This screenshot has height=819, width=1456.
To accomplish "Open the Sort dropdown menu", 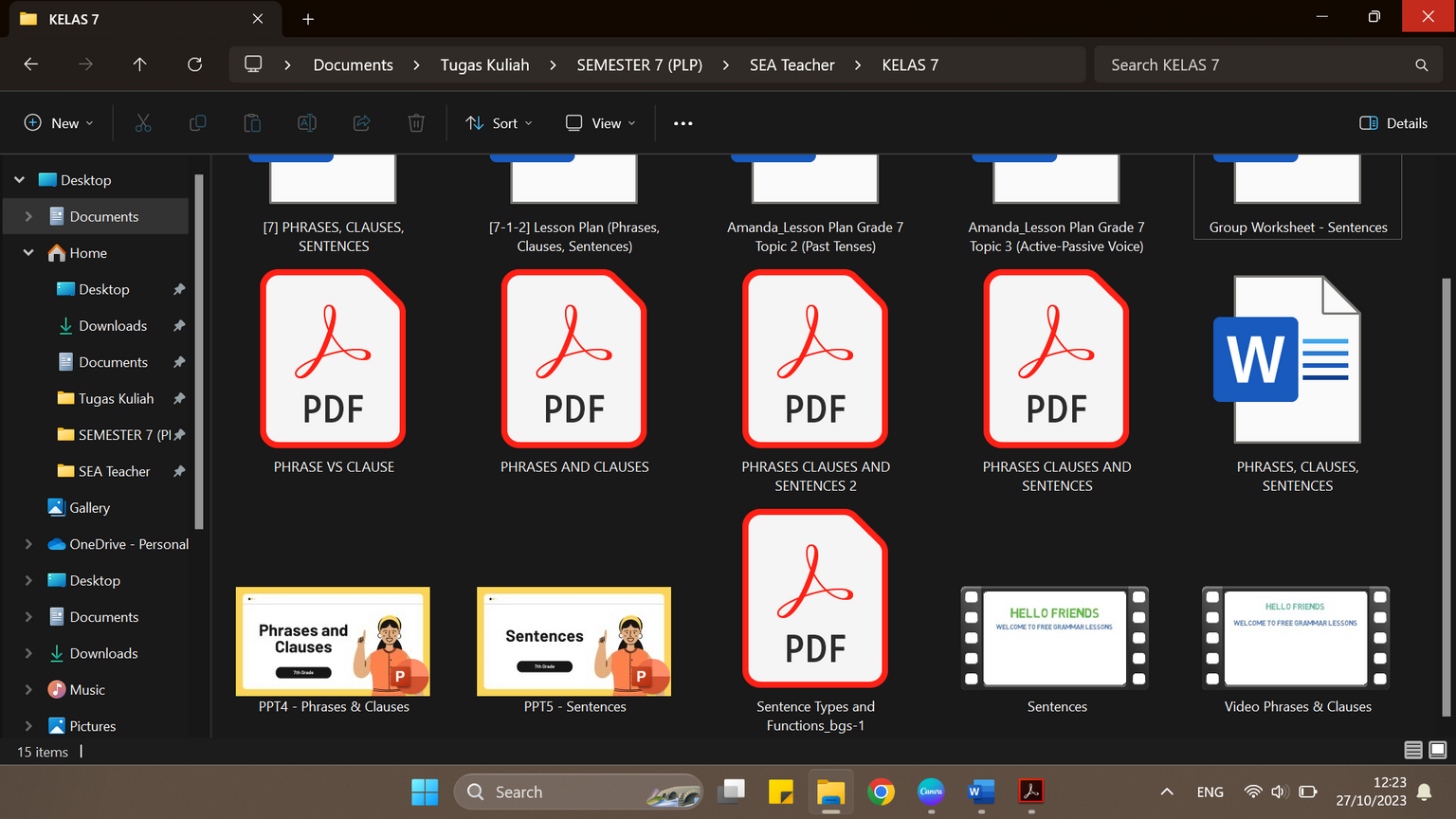I will click(x=499, y=123).
